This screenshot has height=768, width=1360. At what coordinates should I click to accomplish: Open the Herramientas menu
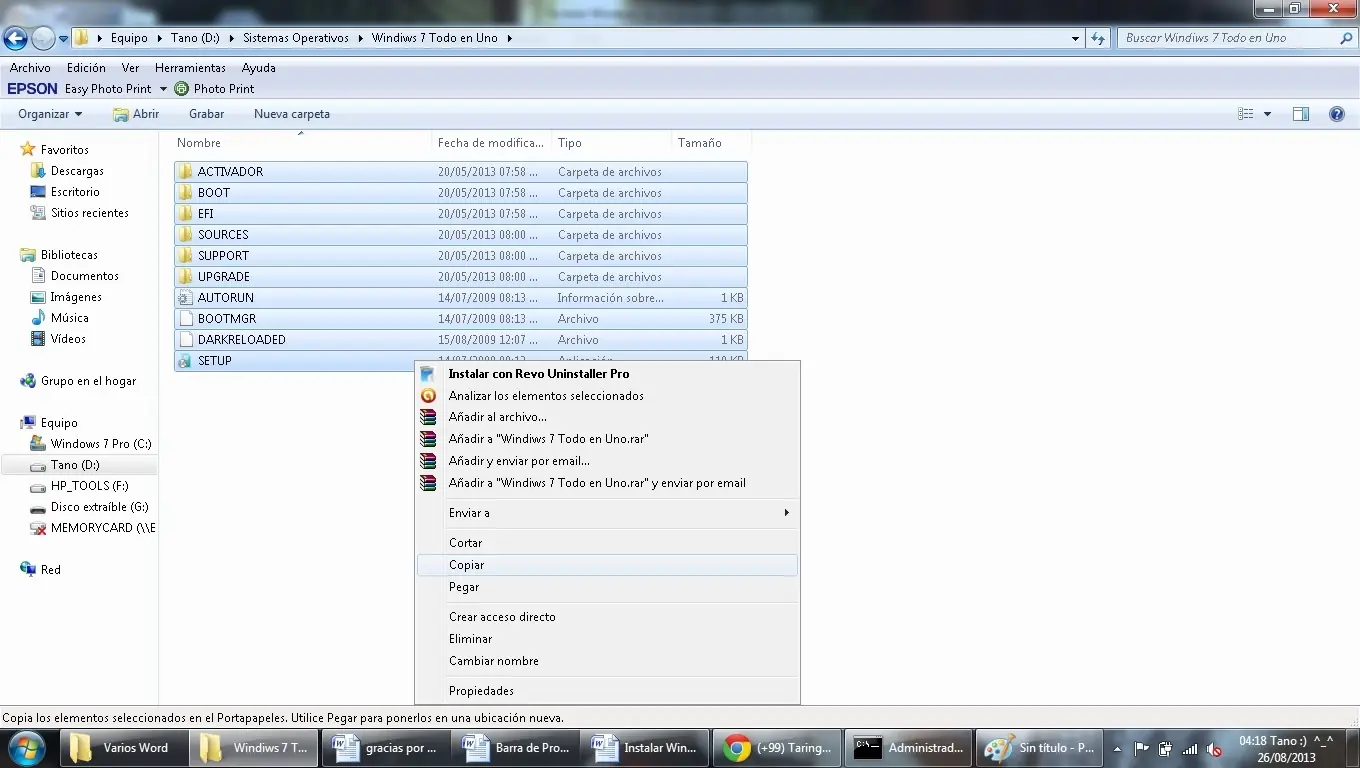pos(190,68)
